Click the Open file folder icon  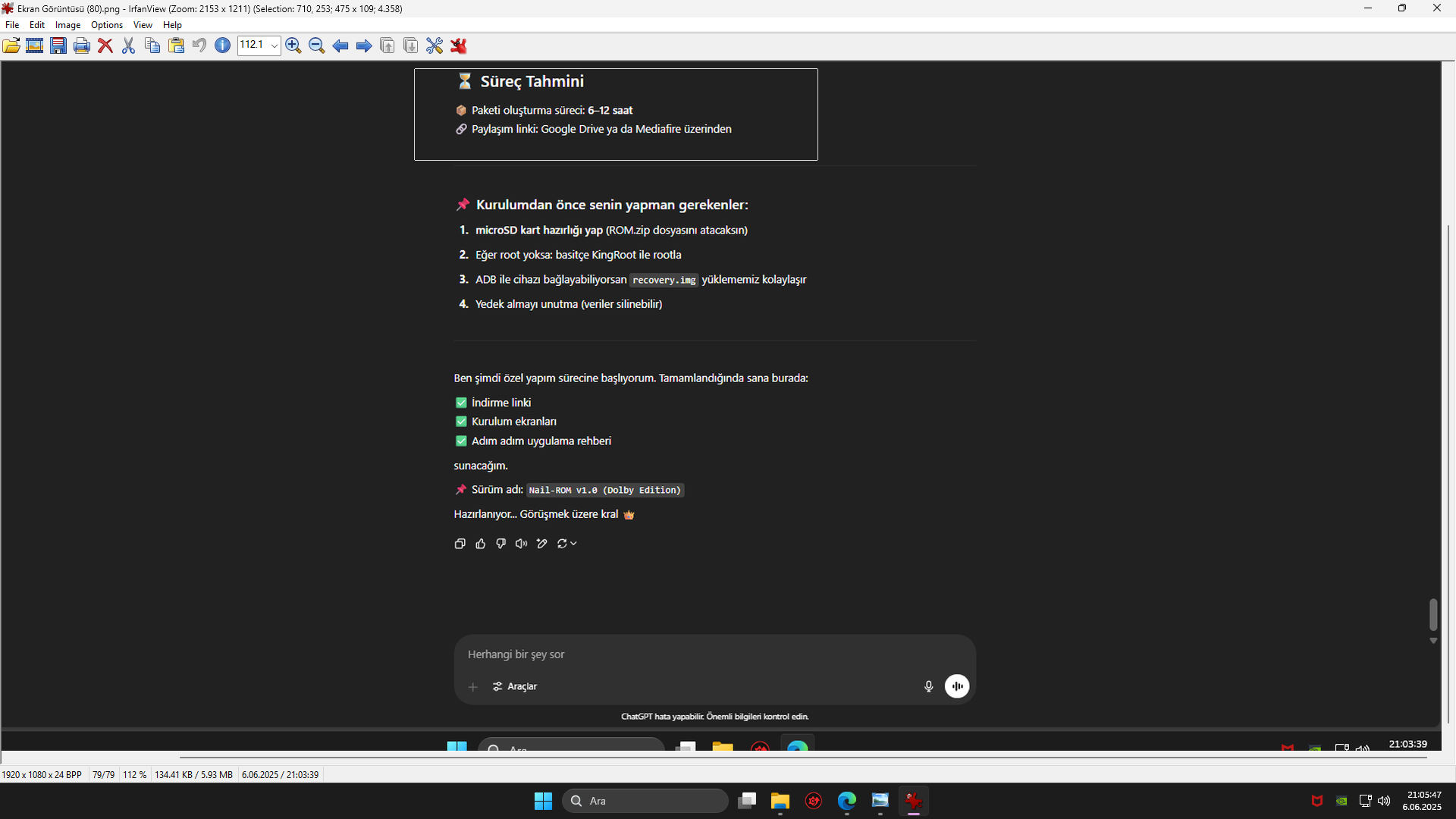click(x=11, y=45)
